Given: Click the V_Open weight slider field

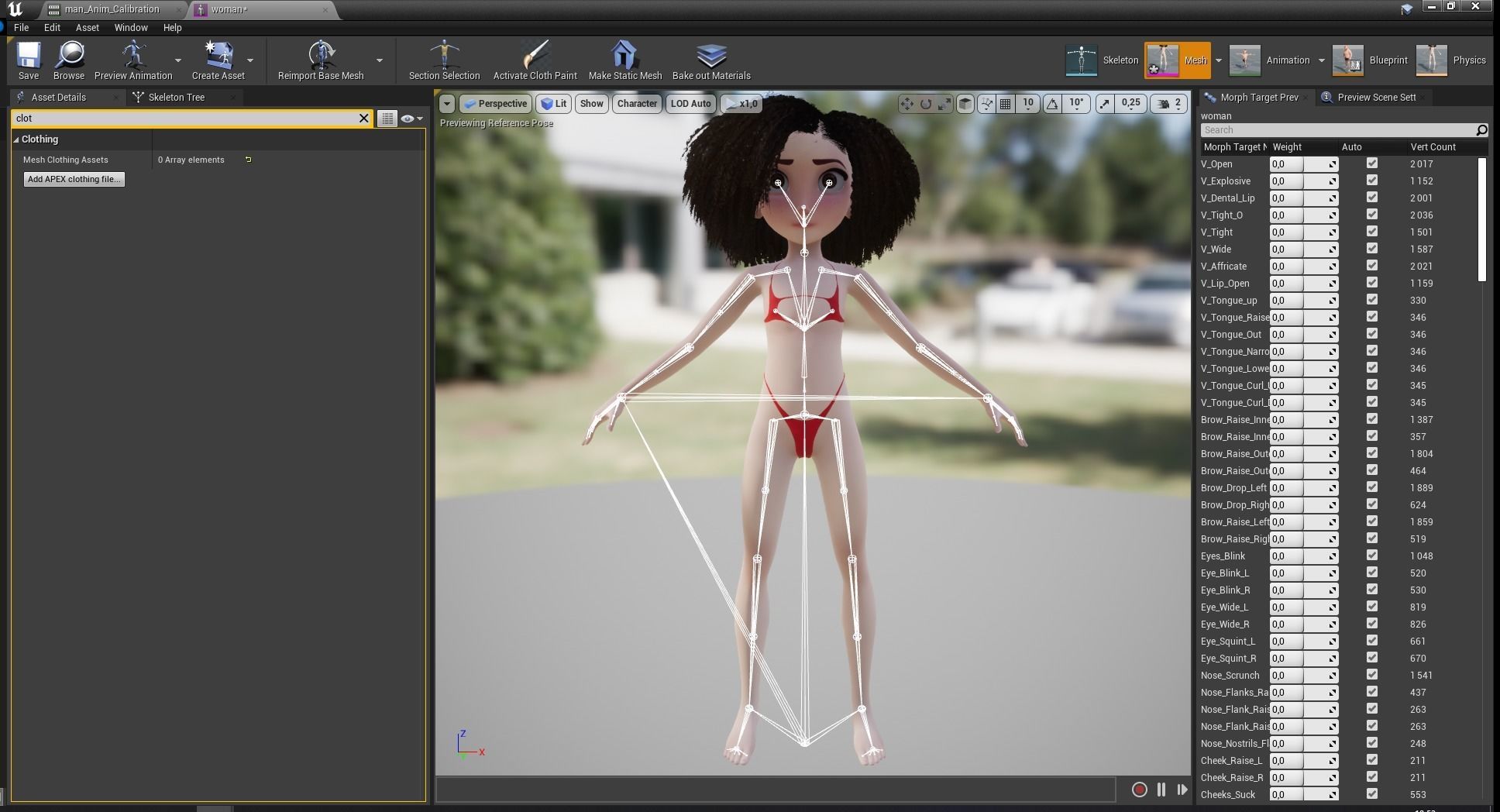Looking at the screenshot, I should pos(1303,164).
